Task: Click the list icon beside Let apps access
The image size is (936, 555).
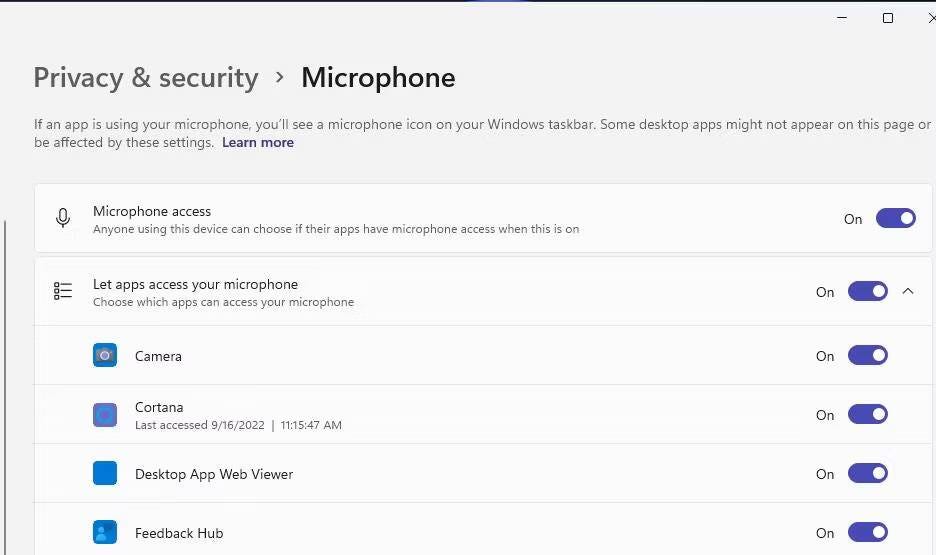Action: pos(63,291)
